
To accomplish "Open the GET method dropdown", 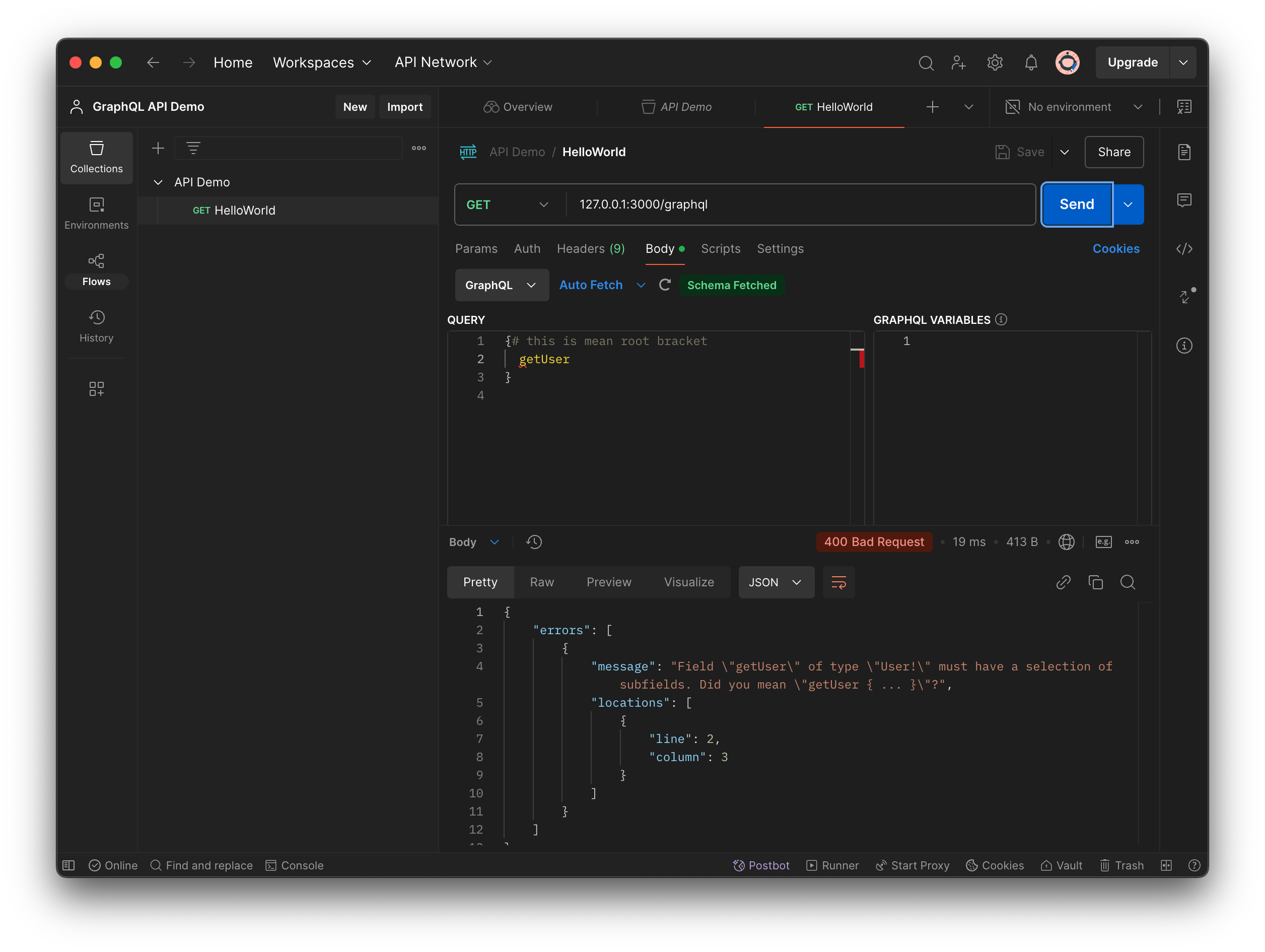I will (x=508, y=204).
